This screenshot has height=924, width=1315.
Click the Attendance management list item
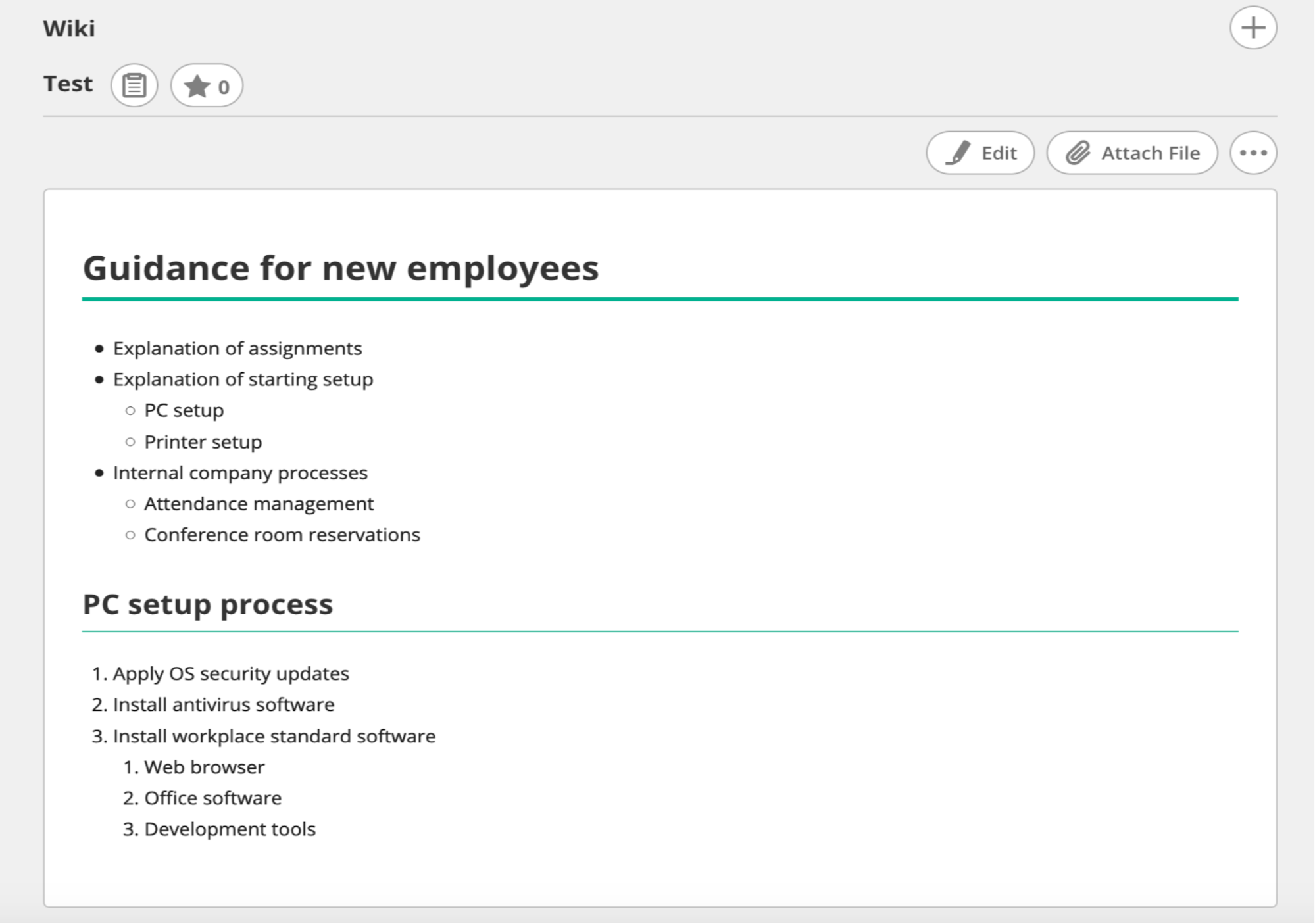pyautogui.click(x=259, y=504)
